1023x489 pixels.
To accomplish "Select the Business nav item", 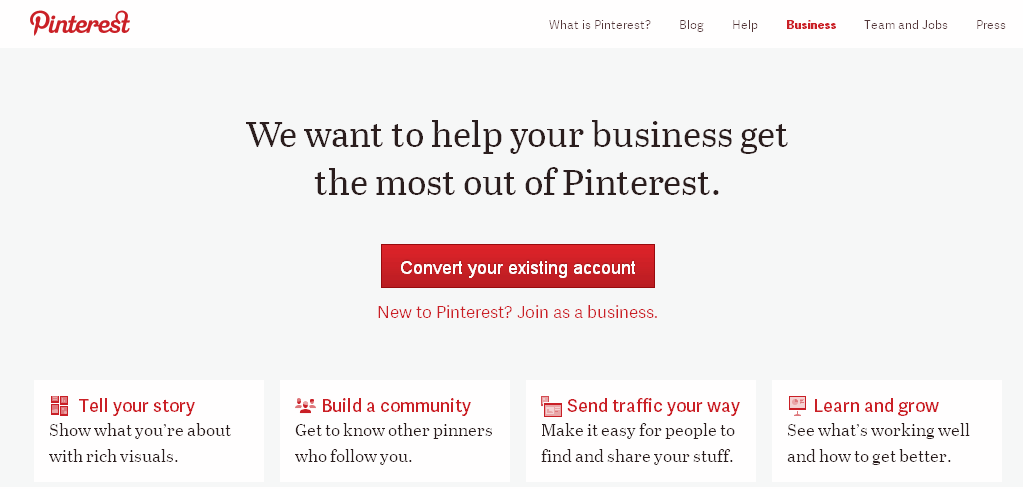I will (x=811, y=25).
